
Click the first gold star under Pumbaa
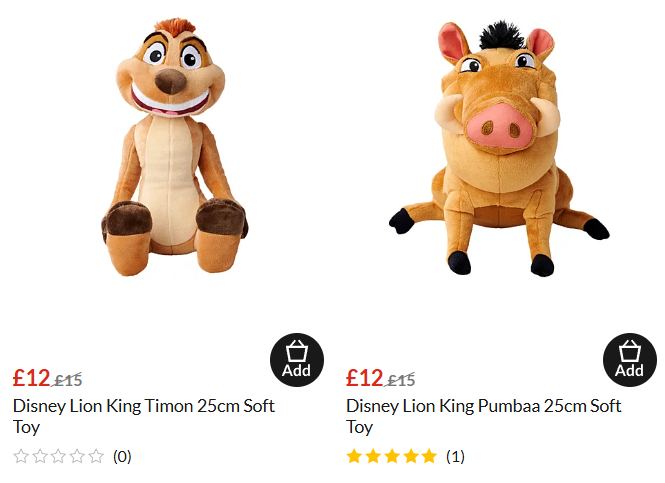click(x=355, y=457)
